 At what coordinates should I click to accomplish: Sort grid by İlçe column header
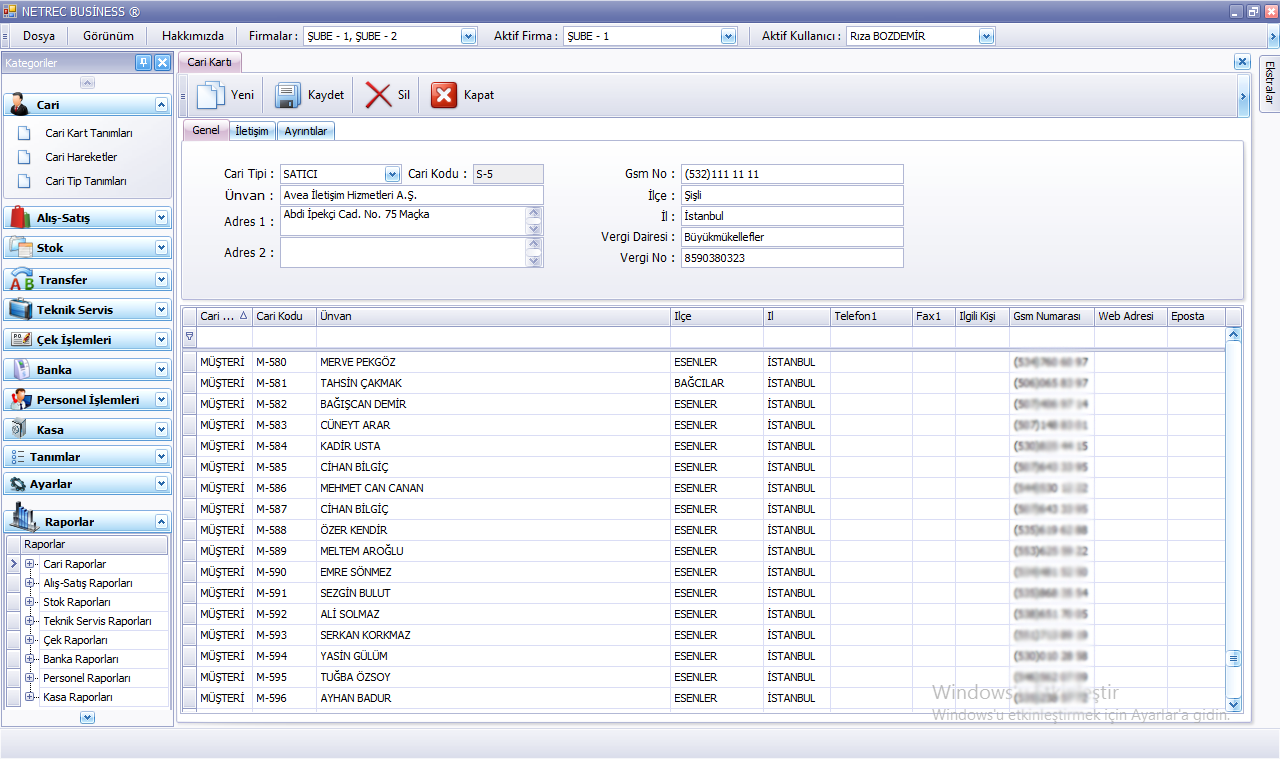(x=716, y=316)
